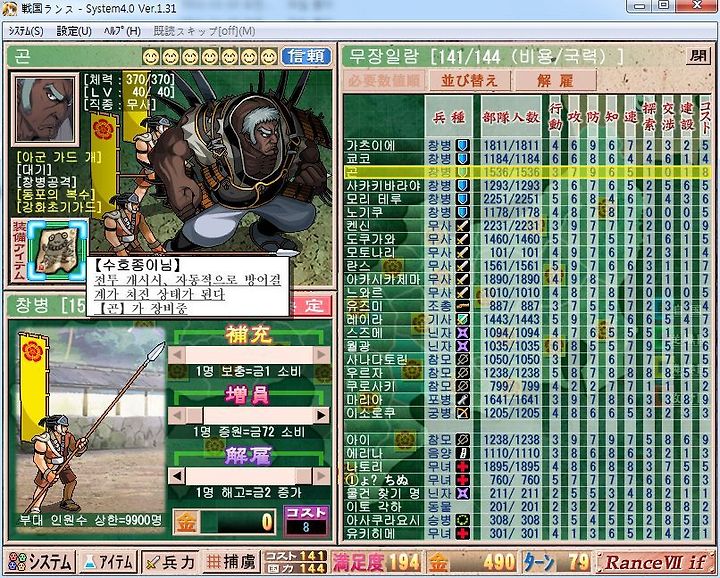
Task: Click left arrow of 補充 slider
Action: pos(177,354)
